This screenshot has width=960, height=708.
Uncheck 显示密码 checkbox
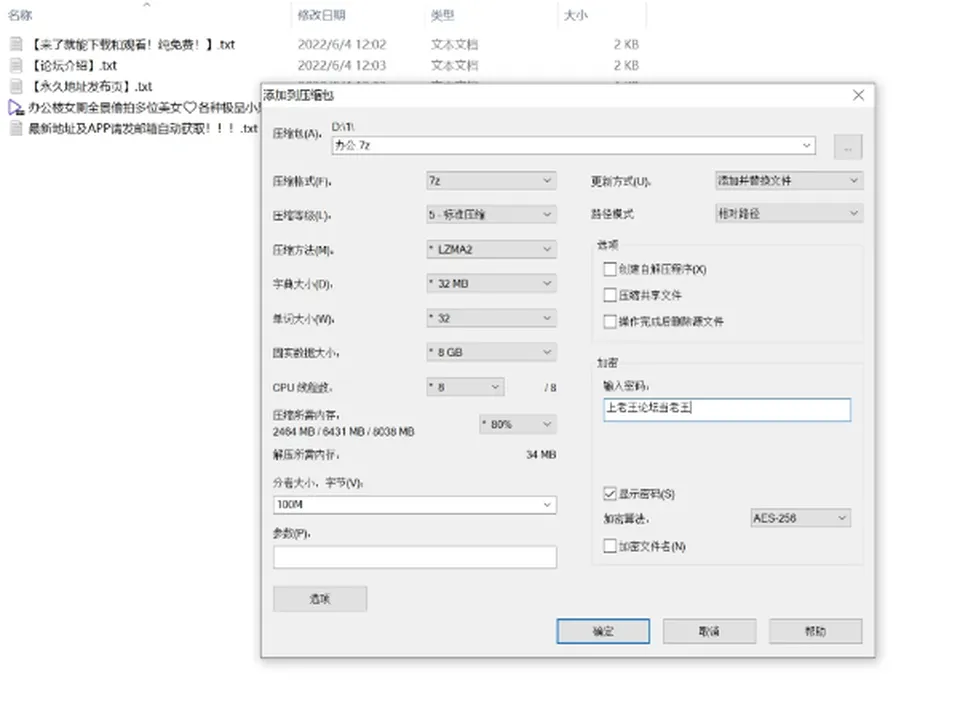coord(610,494)
